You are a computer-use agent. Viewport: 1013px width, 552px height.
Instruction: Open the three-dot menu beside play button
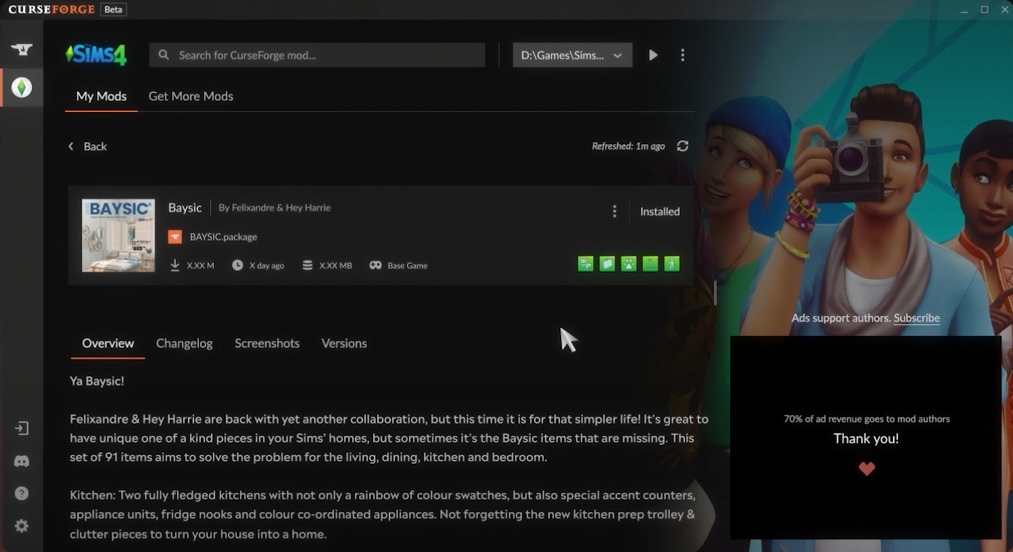click(682, 55)
